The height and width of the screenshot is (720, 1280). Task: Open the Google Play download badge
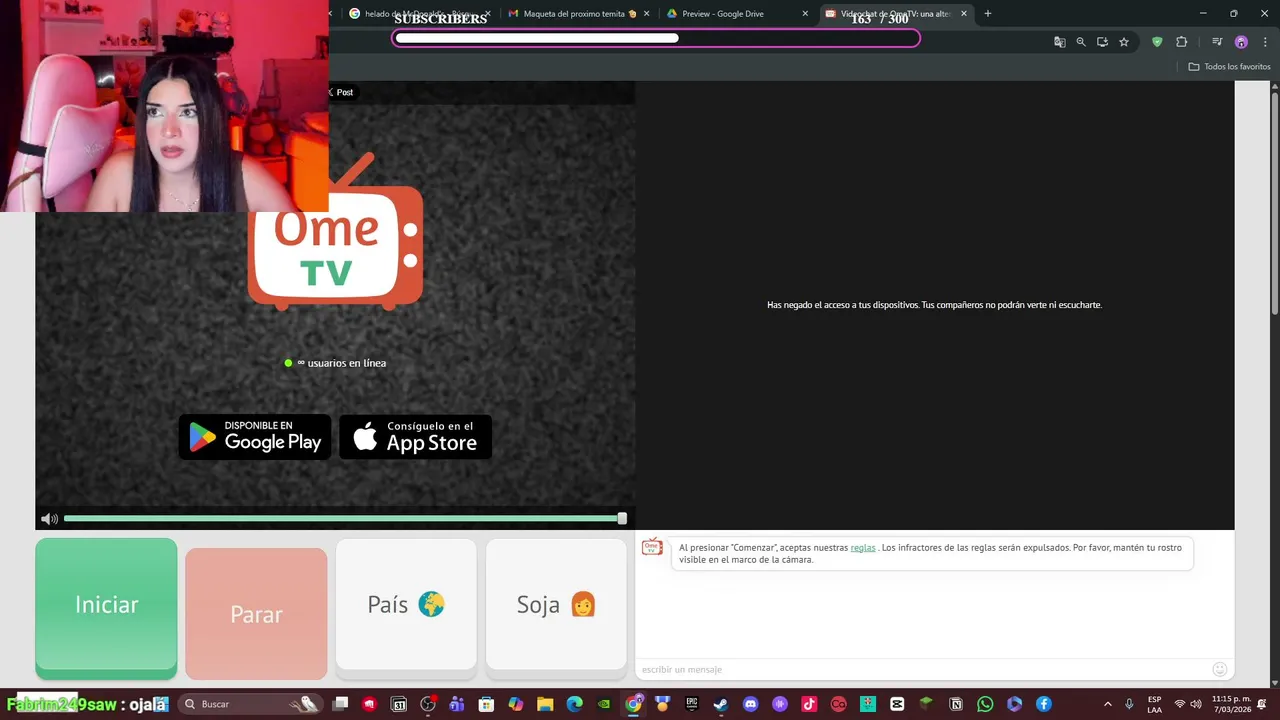[255, 437]
